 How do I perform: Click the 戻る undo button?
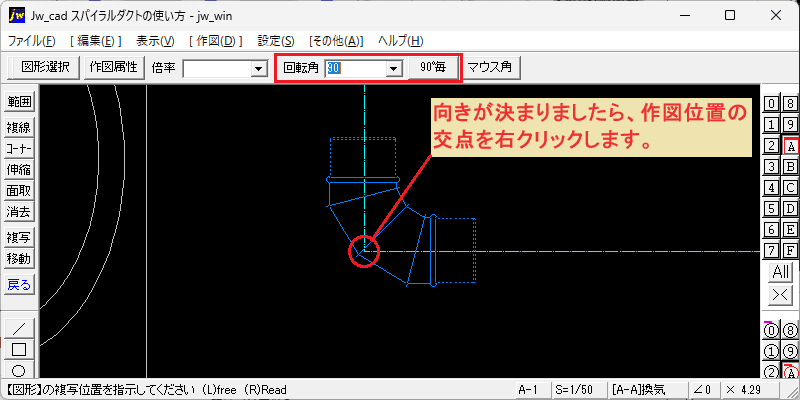click(x=19, y=285)
